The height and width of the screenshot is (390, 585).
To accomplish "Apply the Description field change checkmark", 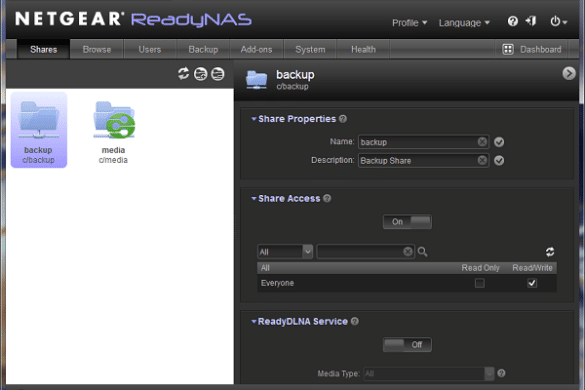I will pyautogui.click(x=499, y=160).
